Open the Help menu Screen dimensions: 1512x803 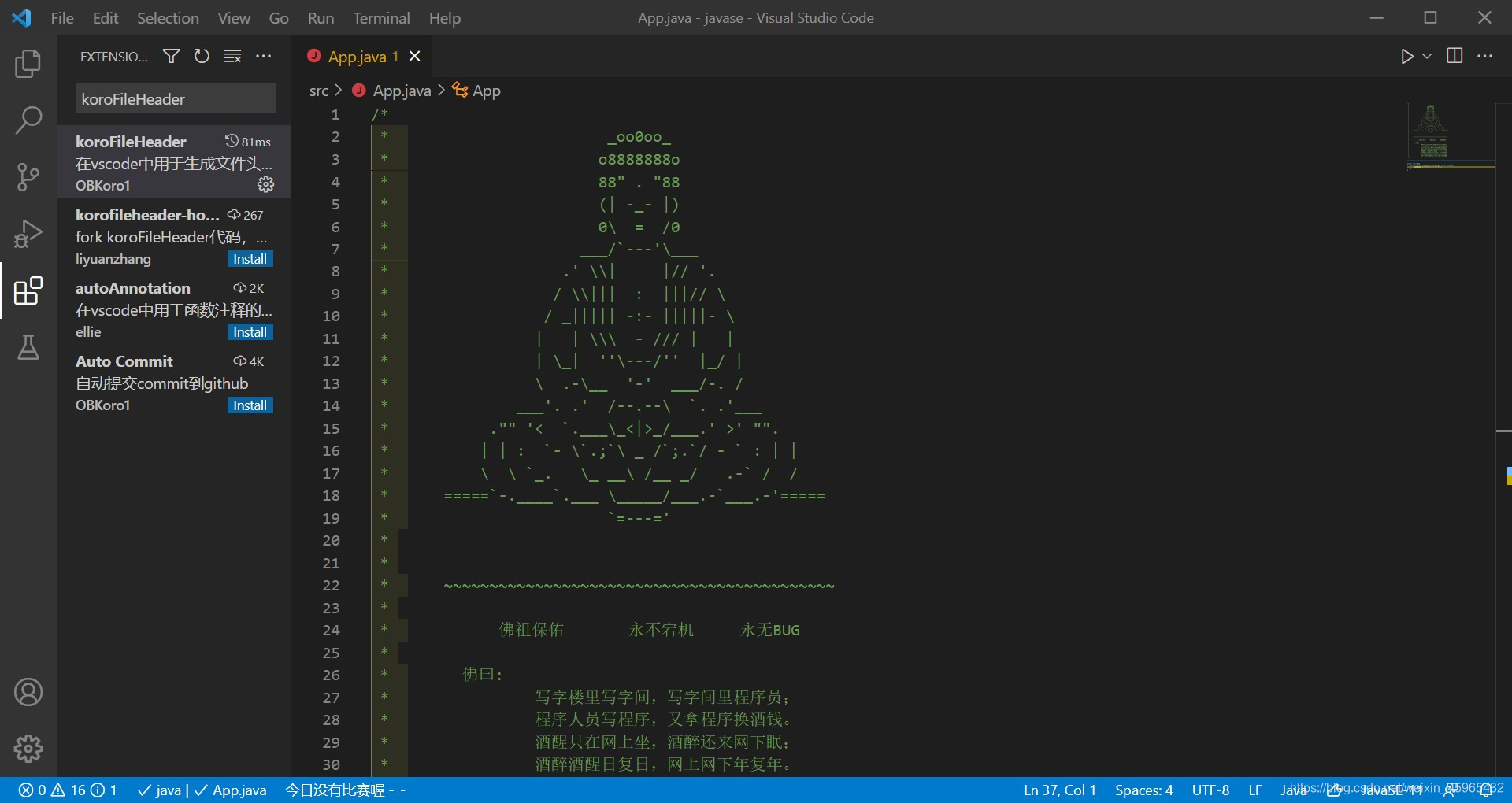click(x=445, y=18)
